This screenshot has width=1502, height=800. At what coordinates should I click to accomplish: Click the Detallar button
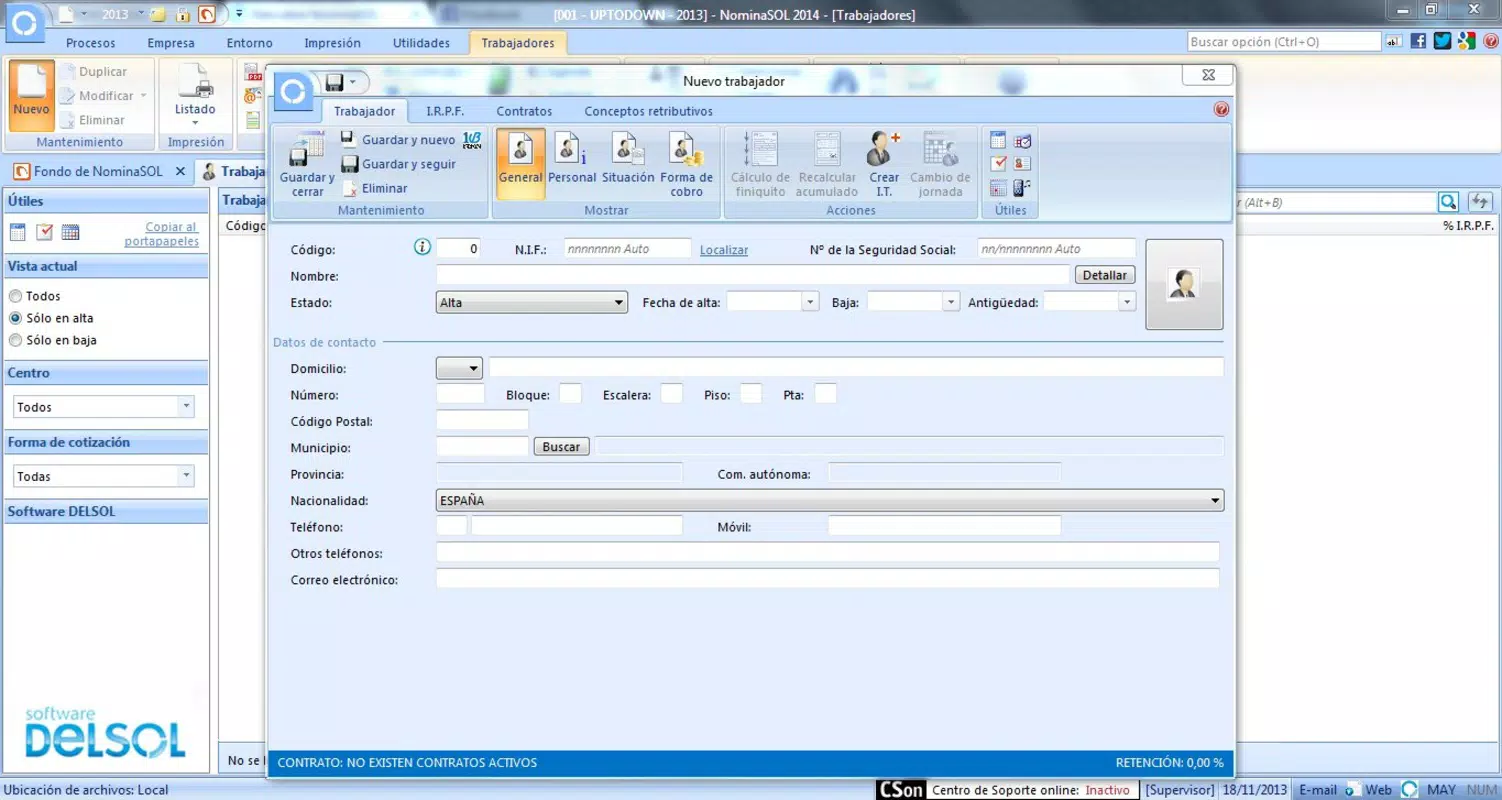click(x=1105, y=275)
